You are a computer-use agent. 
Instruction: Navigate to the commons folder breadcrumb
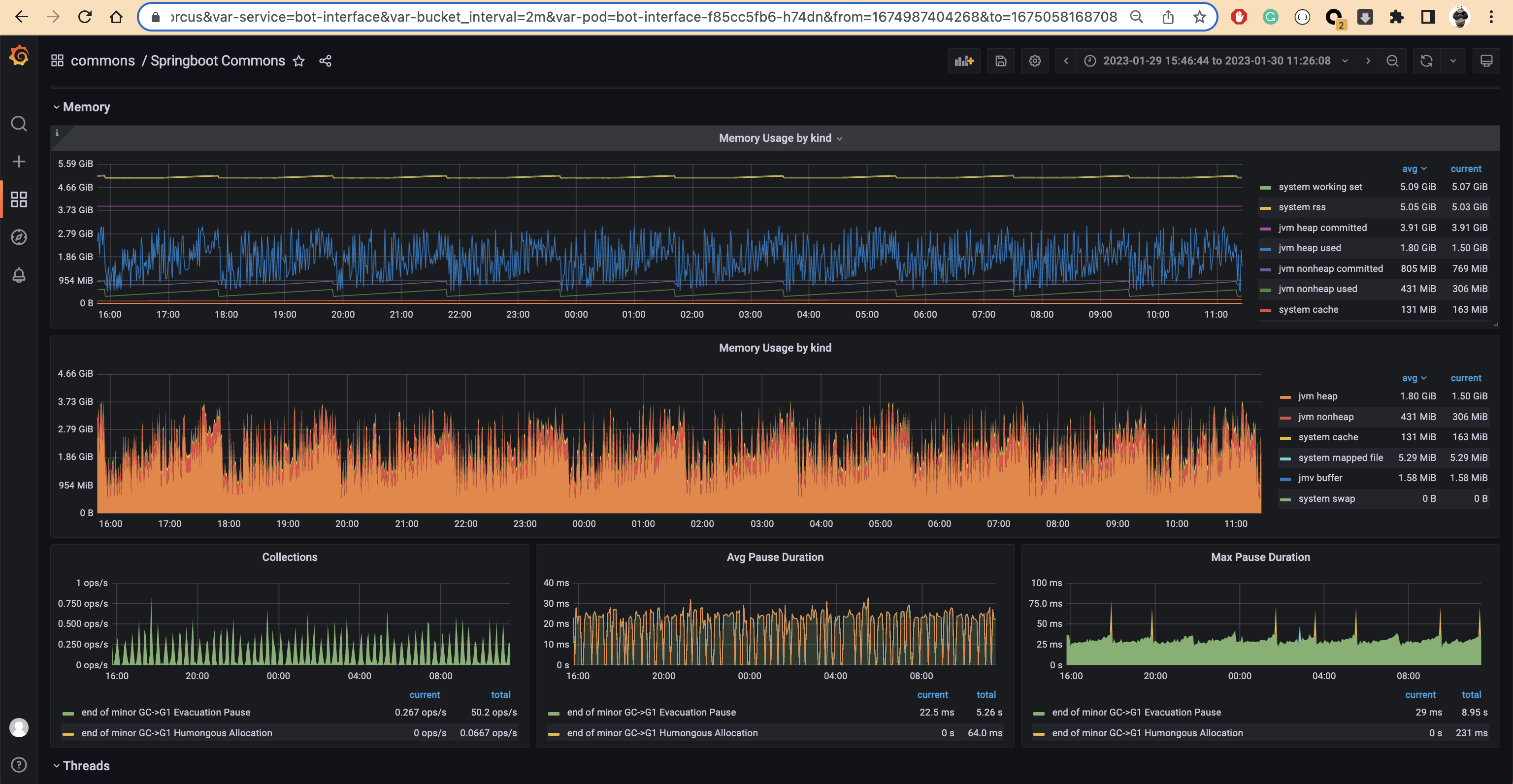tap(103, 61)
